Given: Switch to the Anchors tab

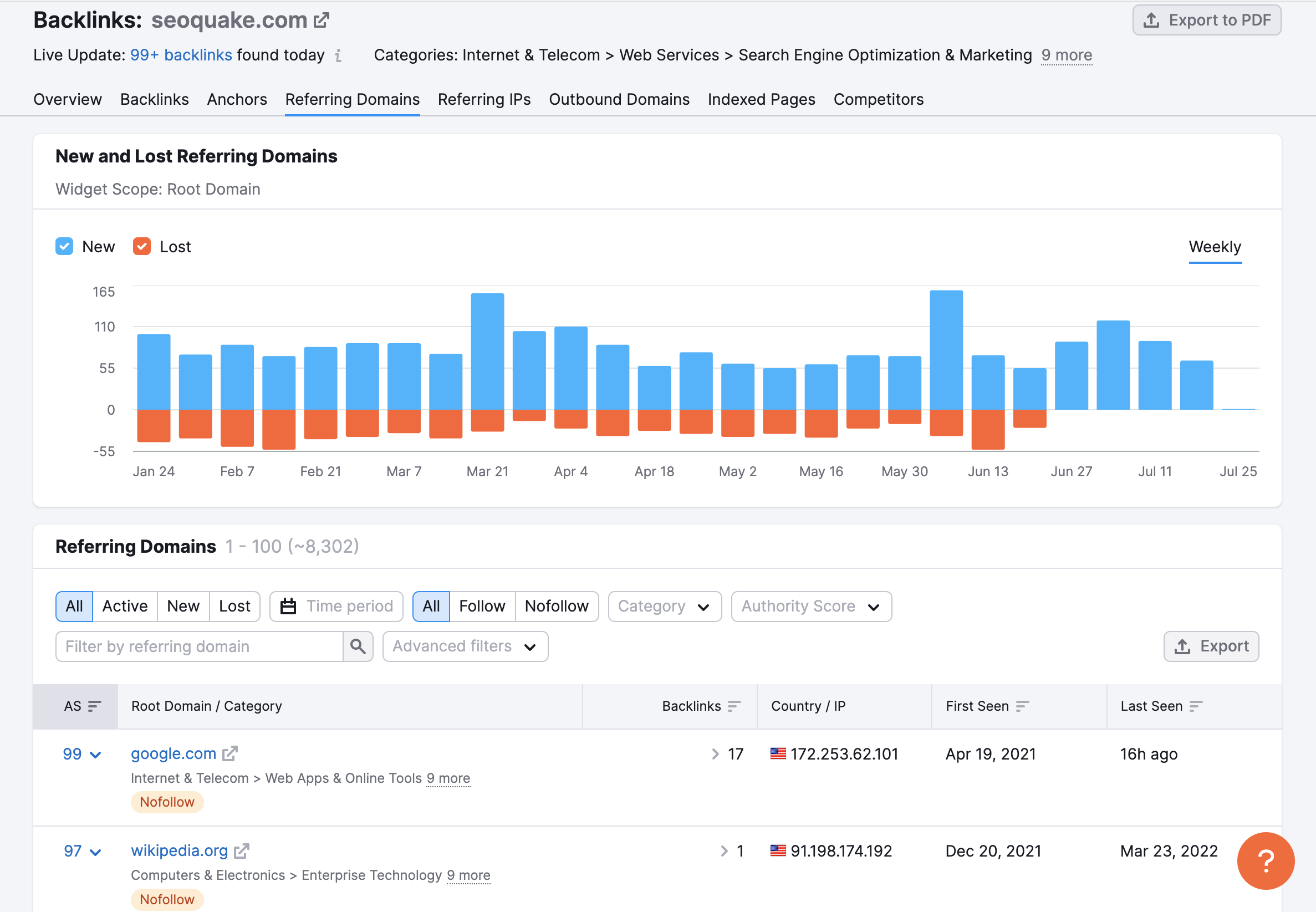Looking at the screenshot, I should [x=237, y=99].
